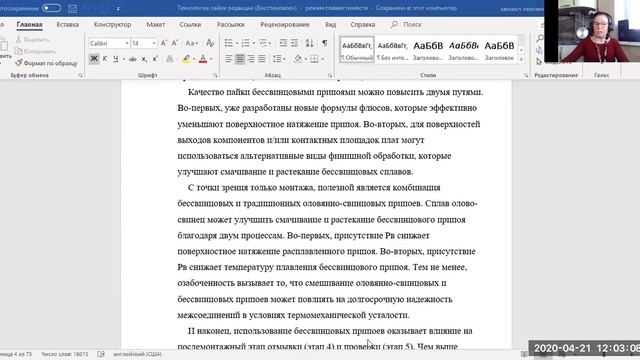This screenshot has height=360, width=640.
Task: Open Clipboard (Буфер обмена) pane launcher
Action: pos(80,76)
